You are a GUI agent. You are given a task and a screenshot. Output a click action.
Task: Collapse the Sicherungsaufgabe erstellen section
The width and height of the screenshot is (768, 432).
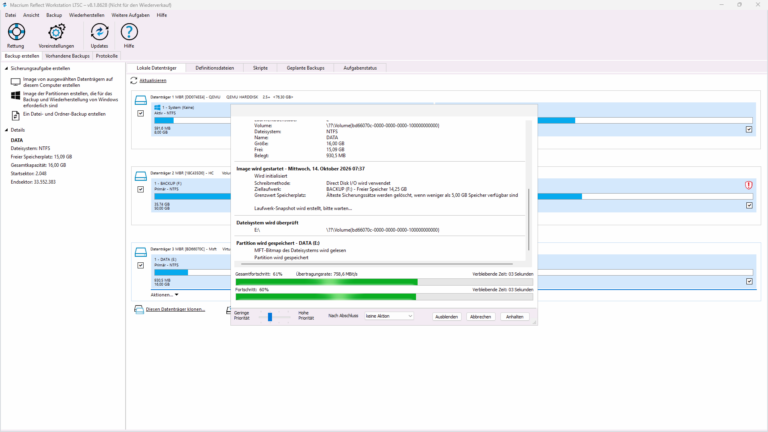[6, 69]
